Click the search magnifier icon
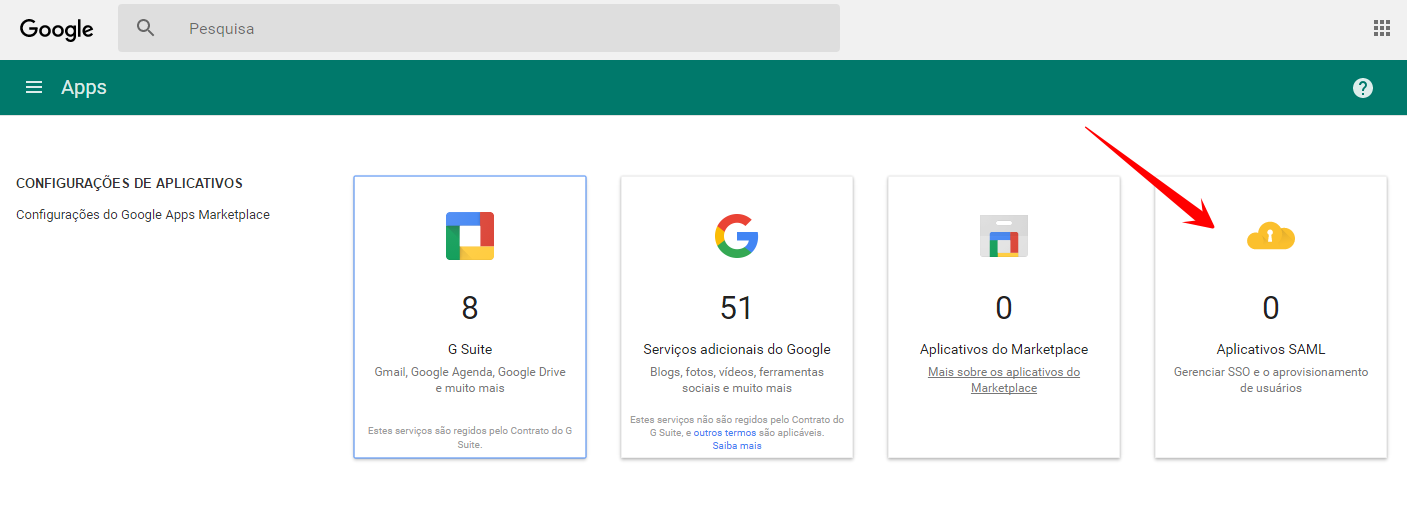This screenshot has width=1407, height=507. tap(146, 28)
